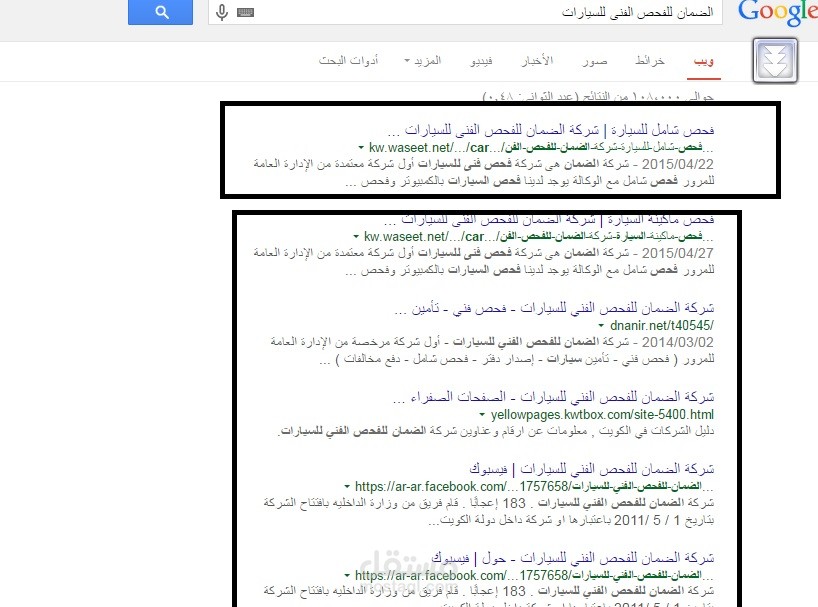Open أدوات البحث search tools
Viewport: 818px width, 607px height.
[x=348, y=60]
